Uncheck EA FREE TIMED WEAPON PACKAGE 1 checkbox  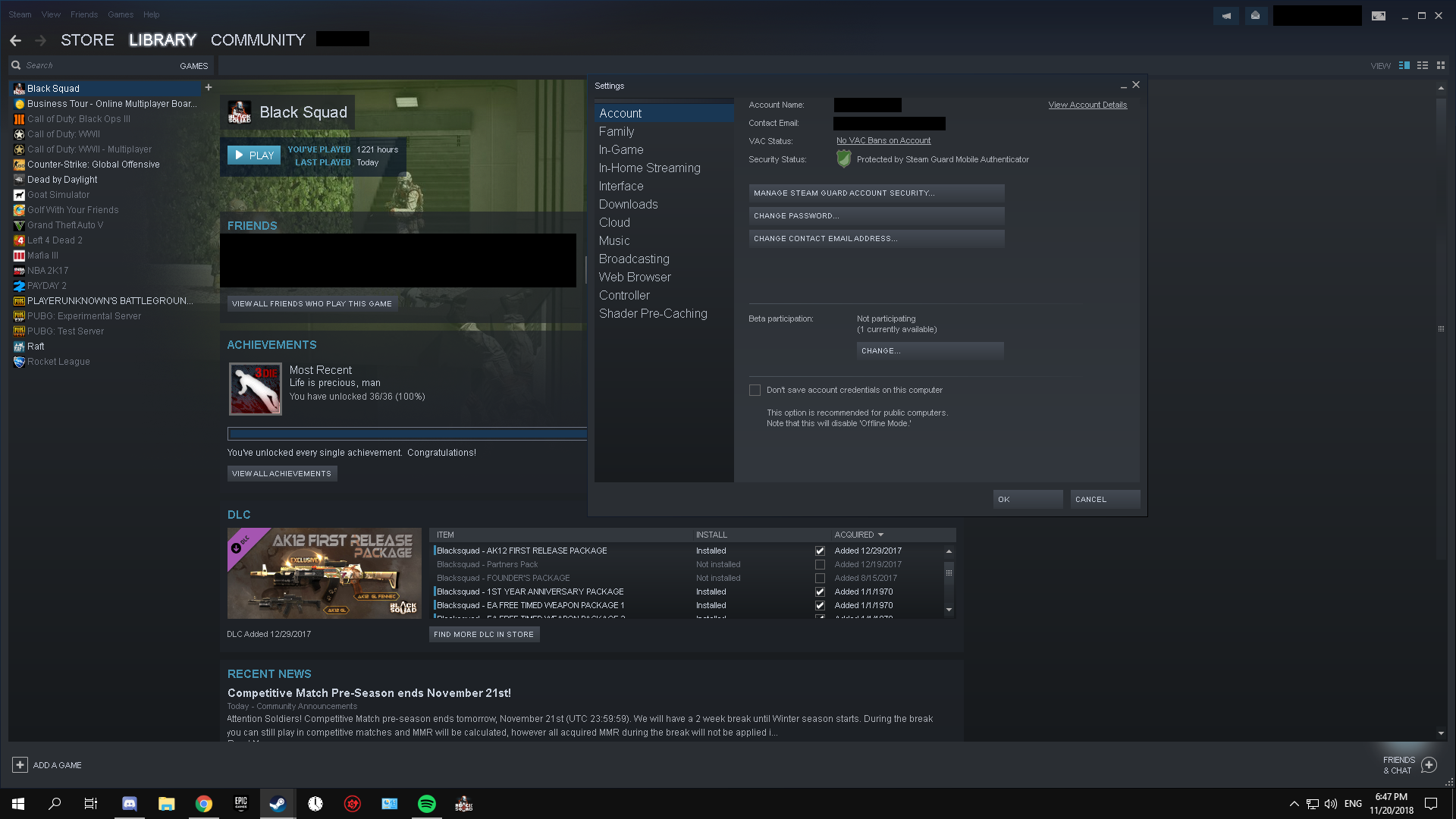tap(820, 605)
